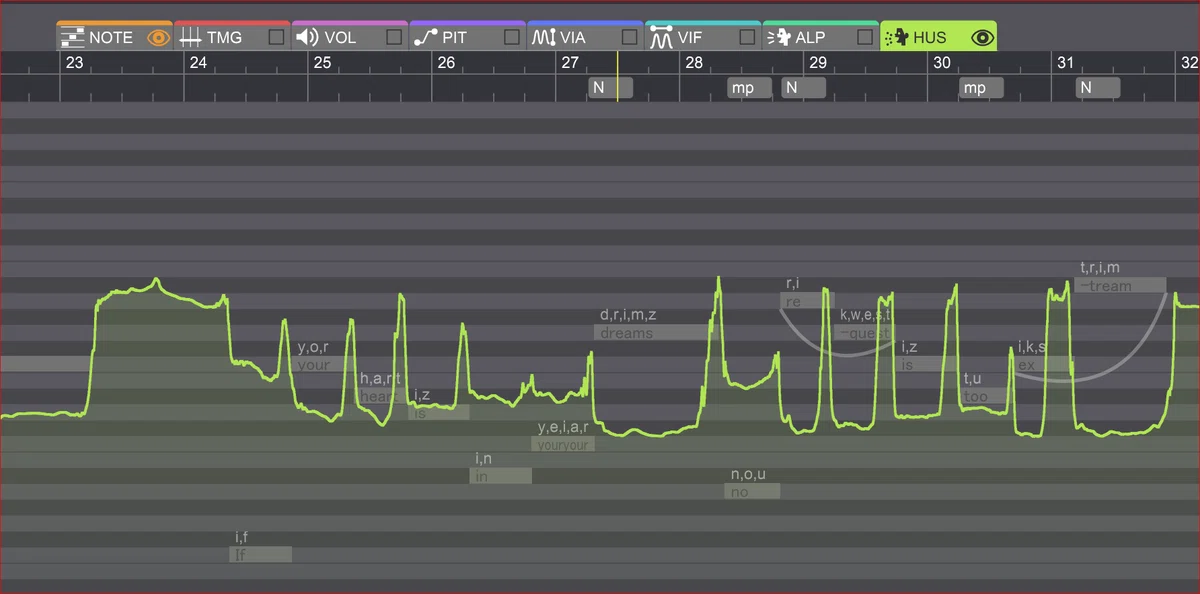
Task: Select the N dynamics marker near measure 27
Action: point(610,88)
